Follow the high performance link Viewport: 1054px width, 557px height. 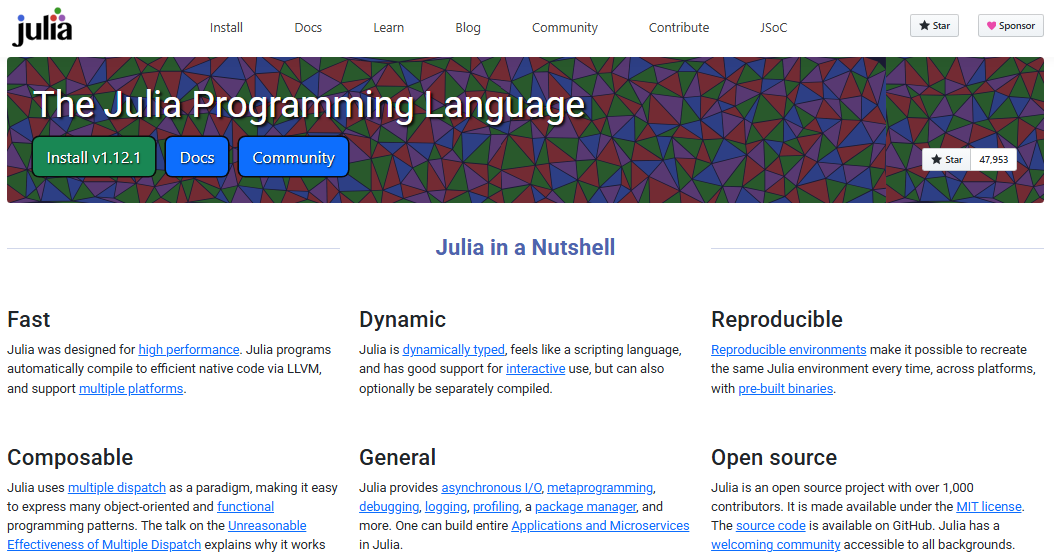pos(189,349)
